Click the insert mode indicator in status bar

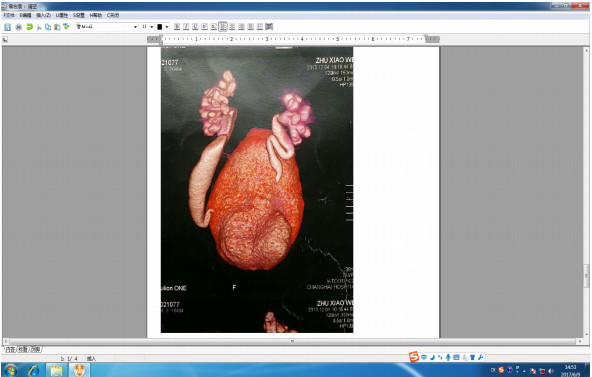(91, 359)
